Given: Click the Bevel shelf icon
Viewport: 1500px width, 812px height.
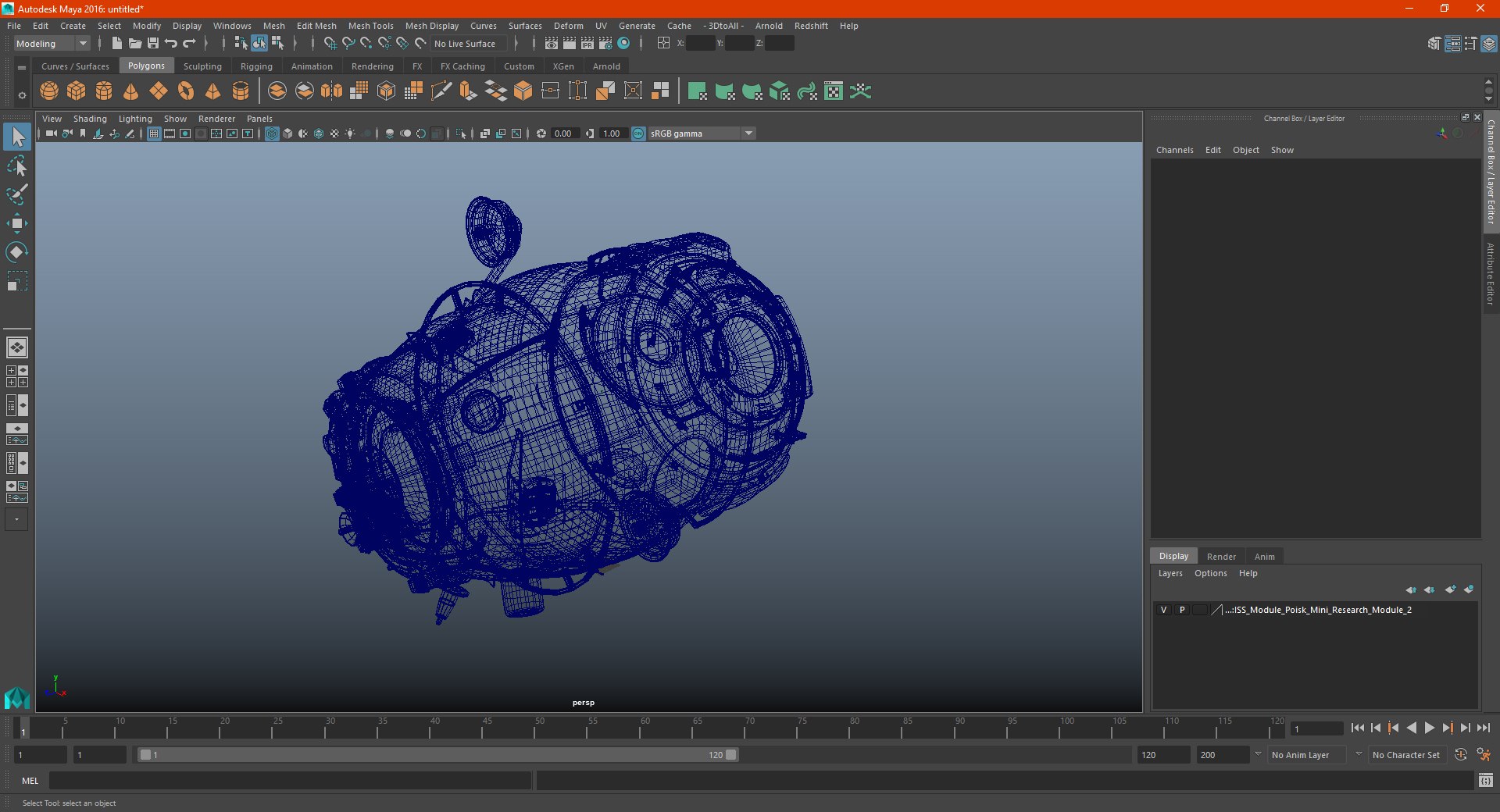Looking at the screenshot, I should [x=523, y=91].
